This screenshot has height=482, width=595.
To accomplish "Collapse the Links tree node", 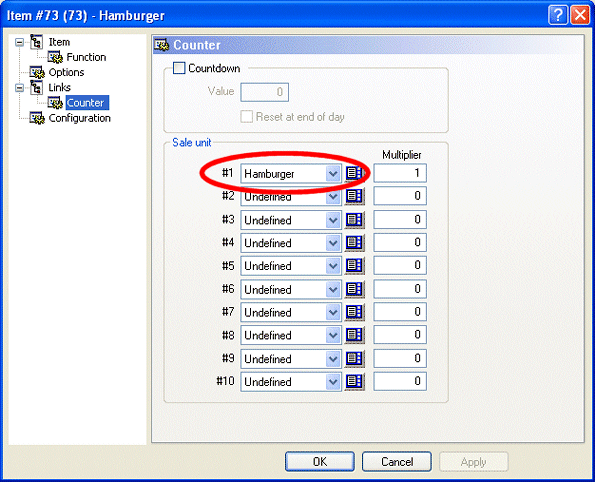I will pos(19,88).
